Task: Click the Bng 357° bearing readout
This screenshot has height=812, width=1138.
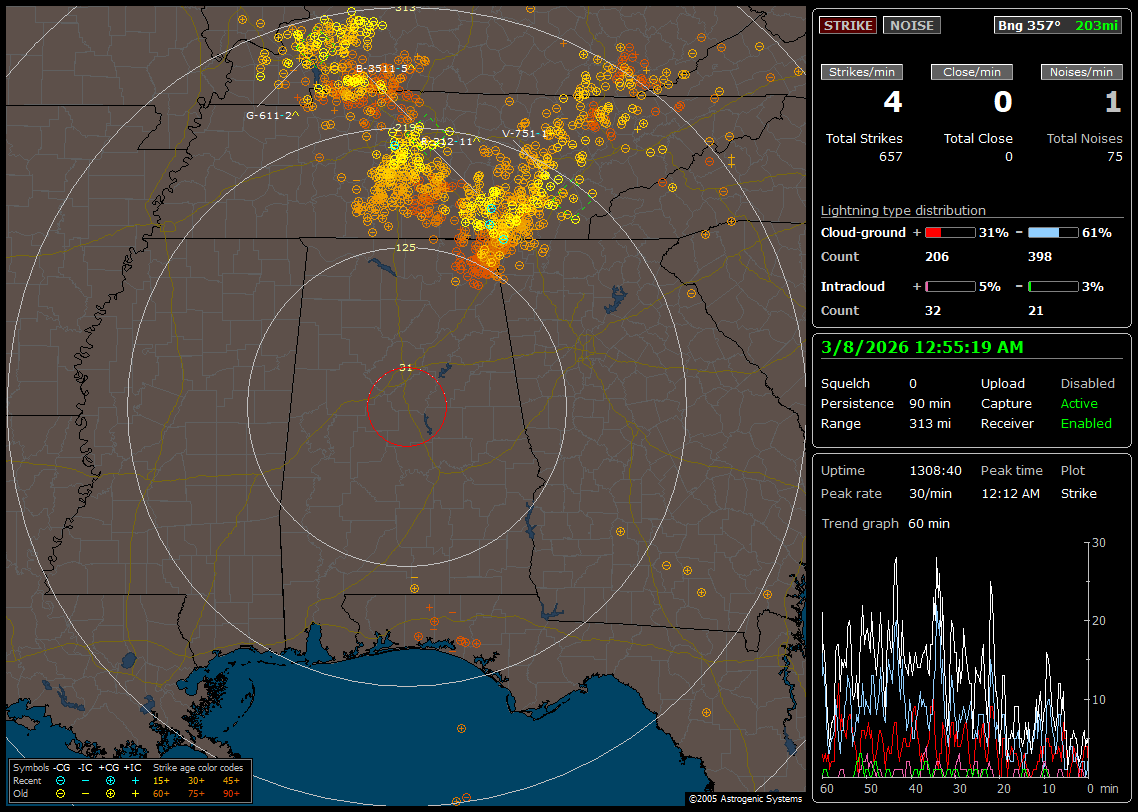Action: 1028,26
